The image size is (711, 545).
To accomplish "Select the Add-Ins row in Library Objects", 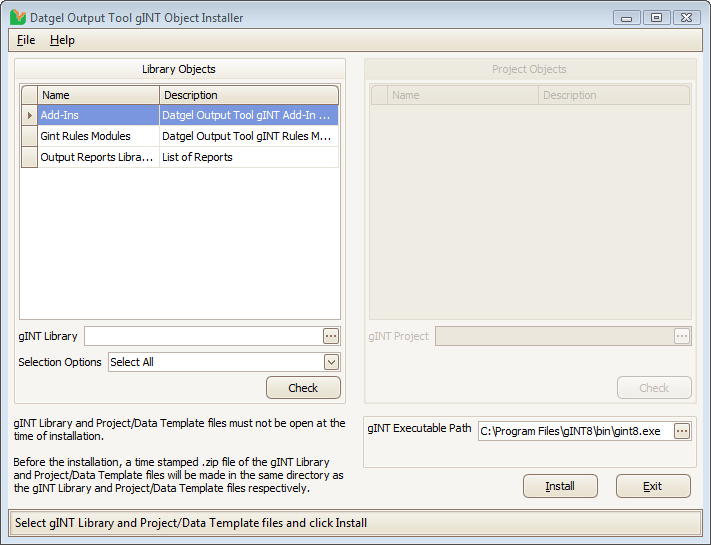I will [x=98, y=115].
